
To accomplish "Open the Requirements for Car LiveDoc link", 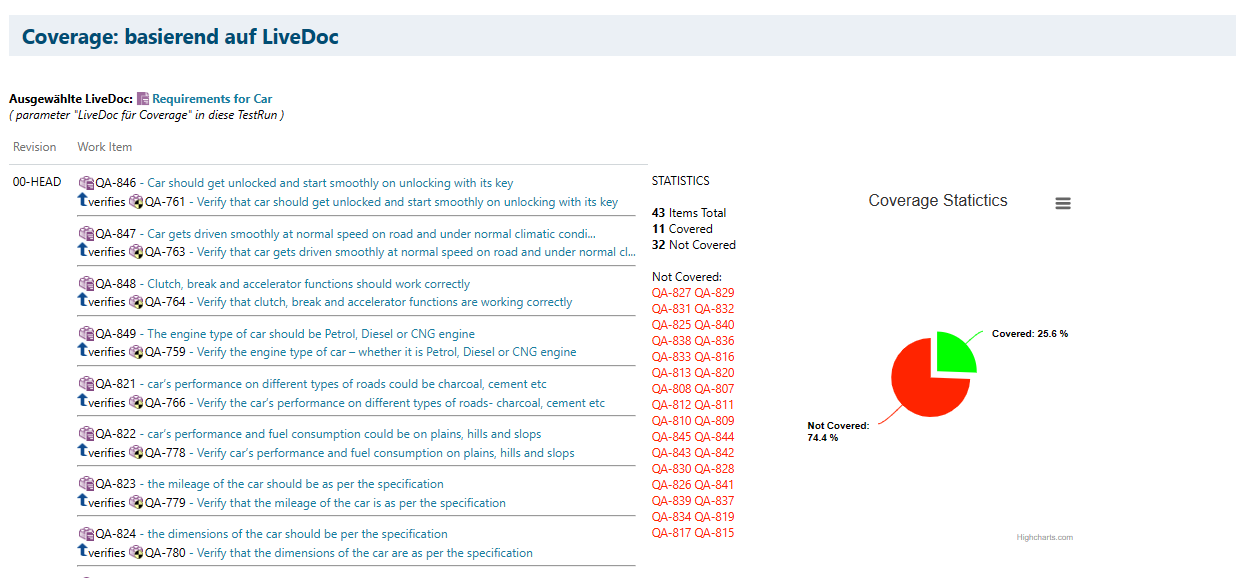I will pos(212,99).
